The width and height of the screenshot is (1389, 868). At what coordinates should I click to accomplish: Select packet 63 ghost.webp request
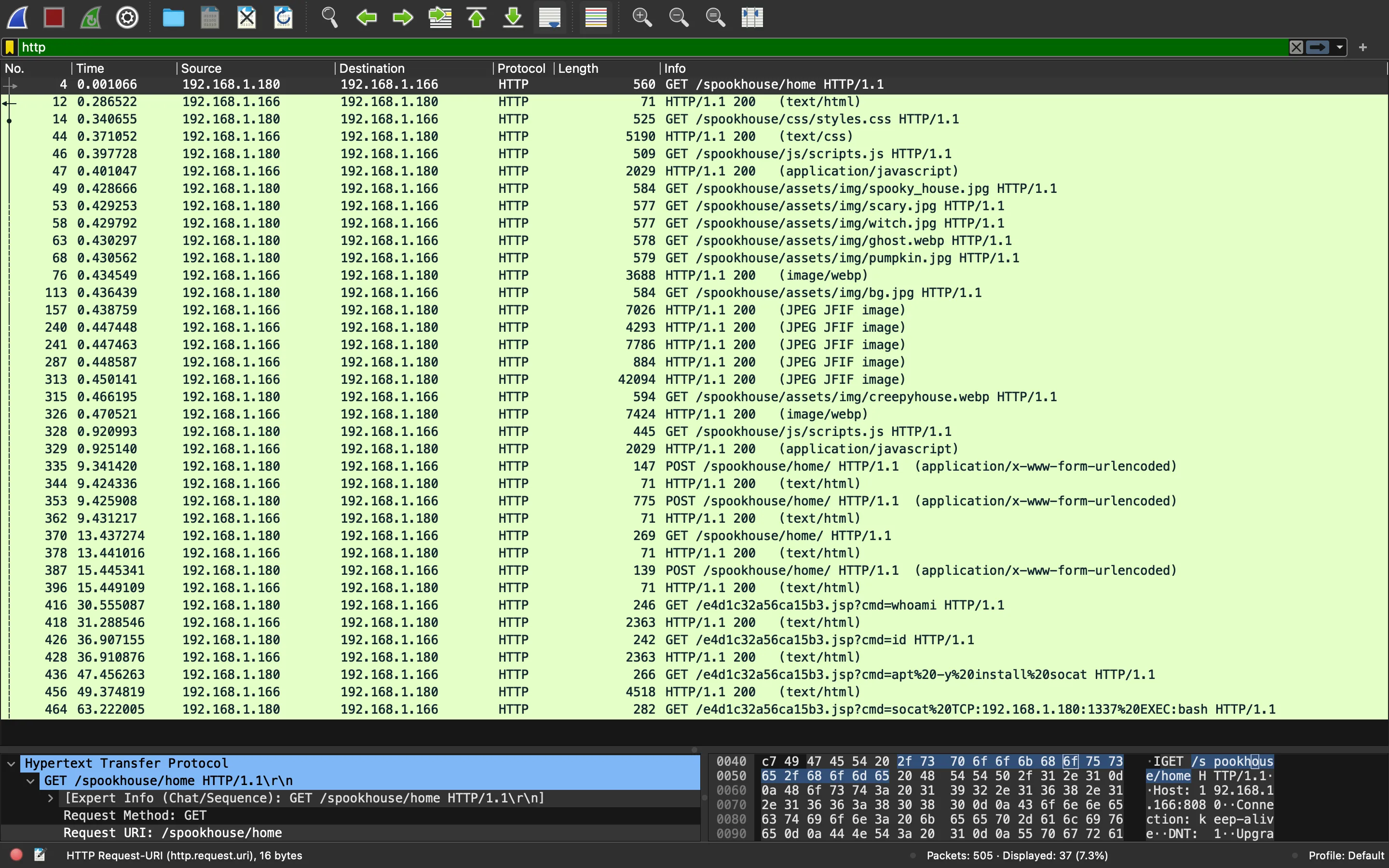tap(694, 241)
